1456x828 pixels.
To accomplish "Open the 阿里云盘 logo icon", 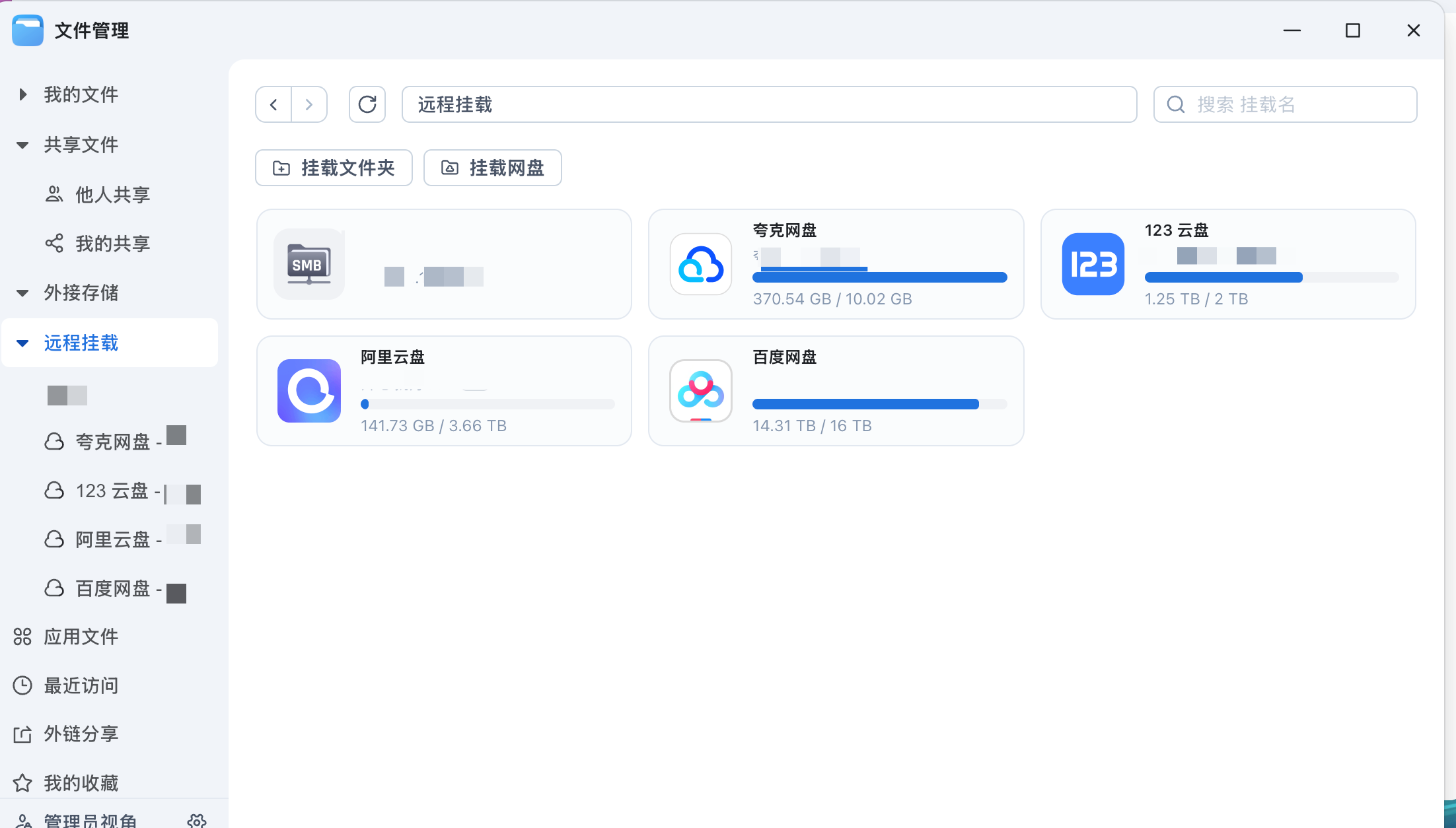I will (309, 391).
